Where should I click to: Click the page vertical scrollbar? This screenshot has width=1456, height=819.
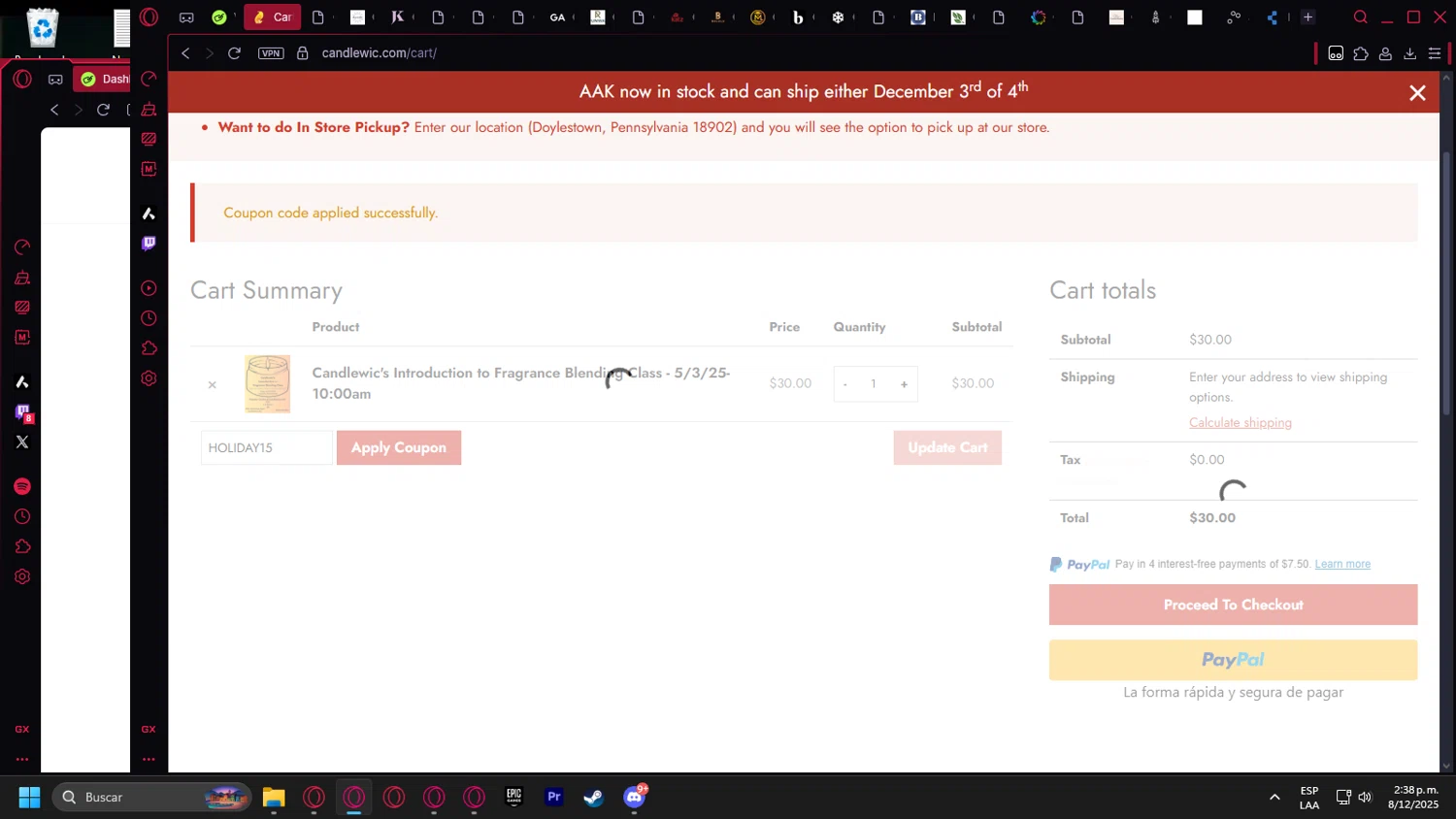pyautogui.click(x=1447, y=281)
